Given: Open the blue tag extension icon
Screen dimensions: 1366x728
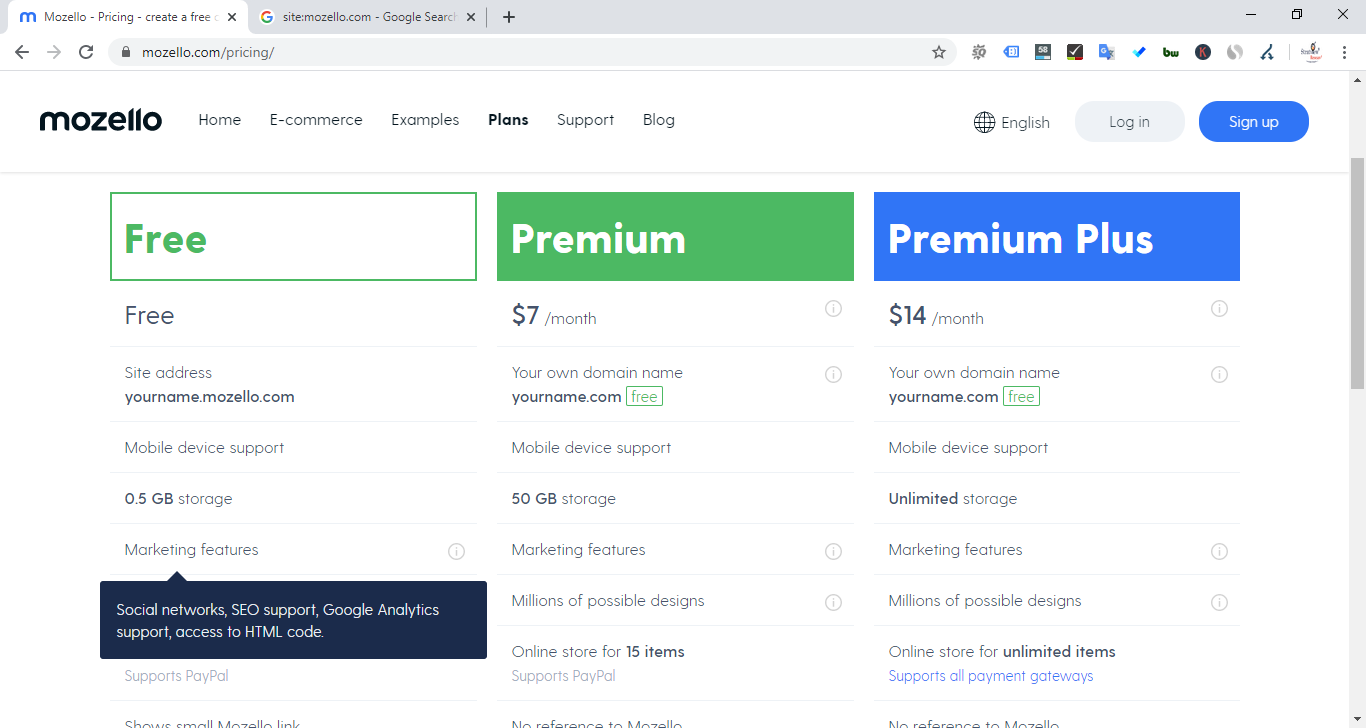Looking at the screenshot, I should coord(1011,52).
